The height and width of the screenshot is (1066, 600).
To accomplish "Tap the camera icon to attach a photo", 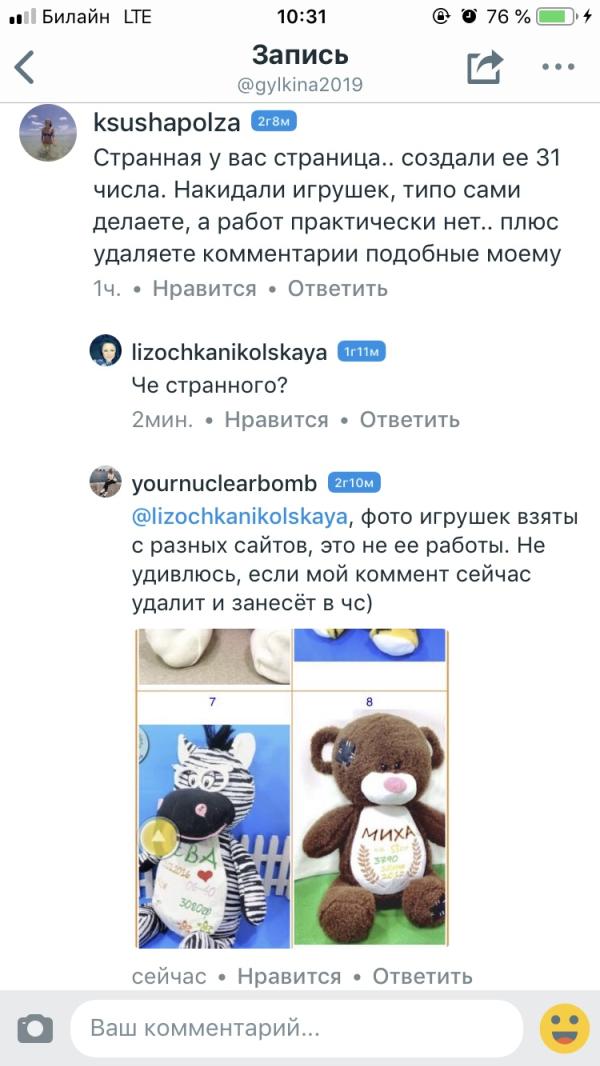I will [35, 1028].
